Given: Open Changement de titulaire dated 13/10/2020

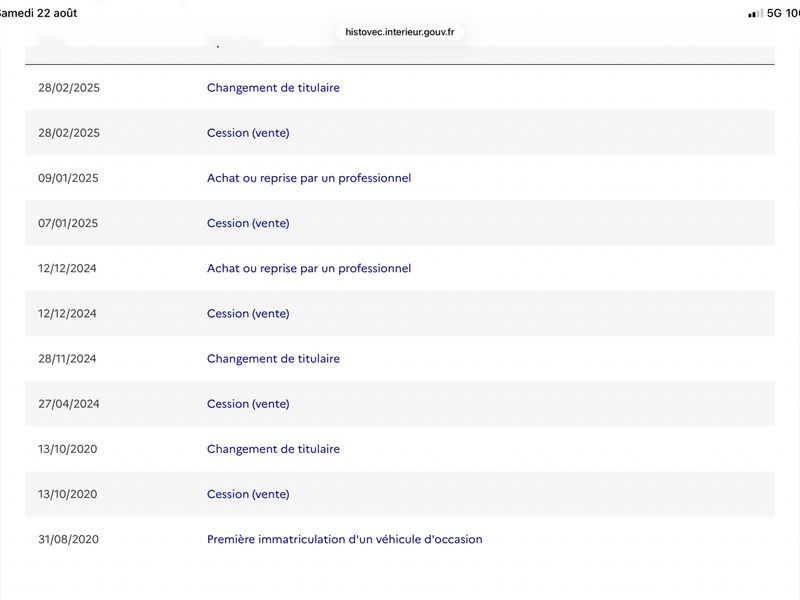Looking at the screenshot, I should click(273, 449).
